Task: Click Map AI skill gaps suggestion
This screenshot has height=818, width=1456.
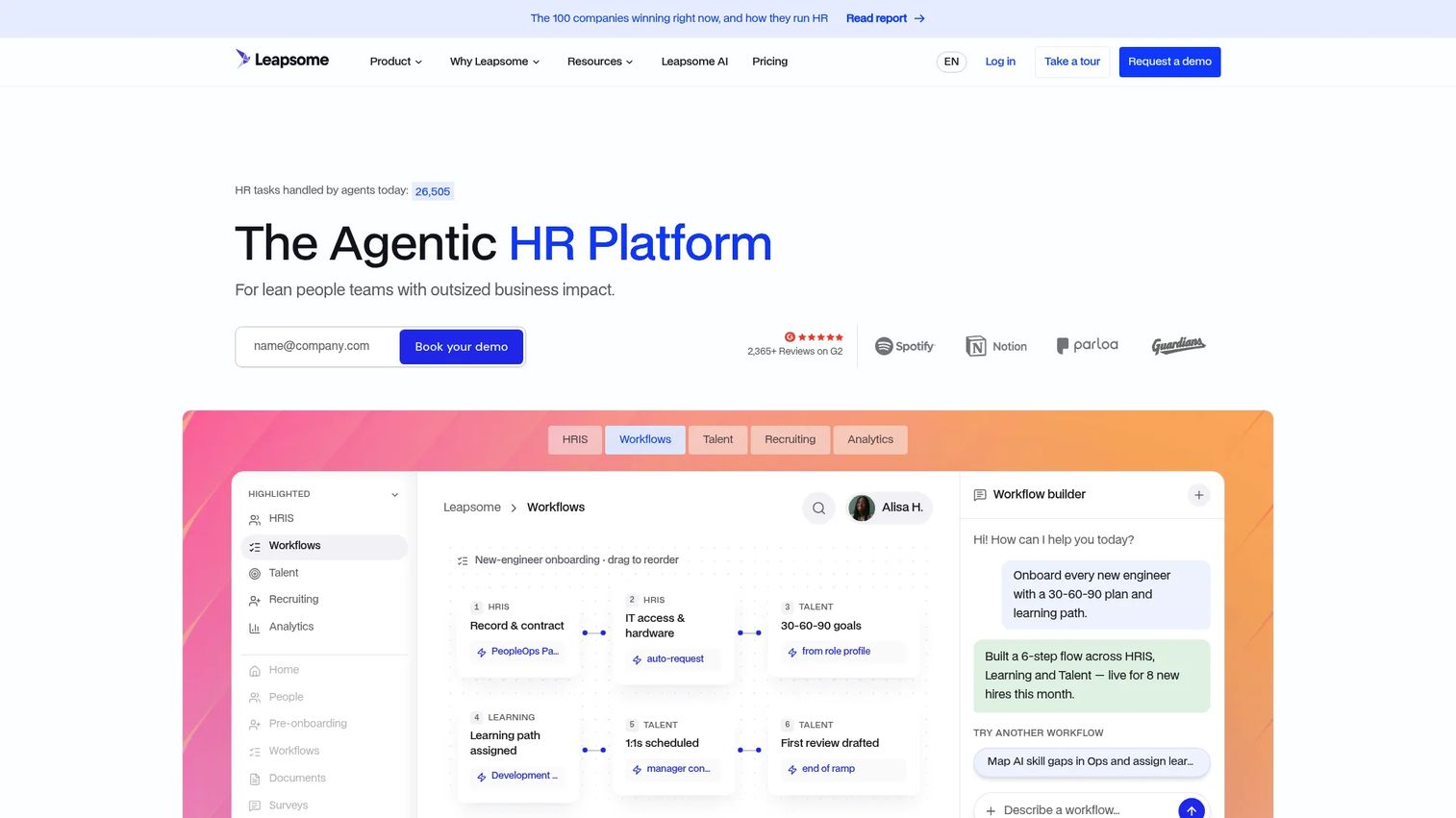Action: [x=1092, y=761]
